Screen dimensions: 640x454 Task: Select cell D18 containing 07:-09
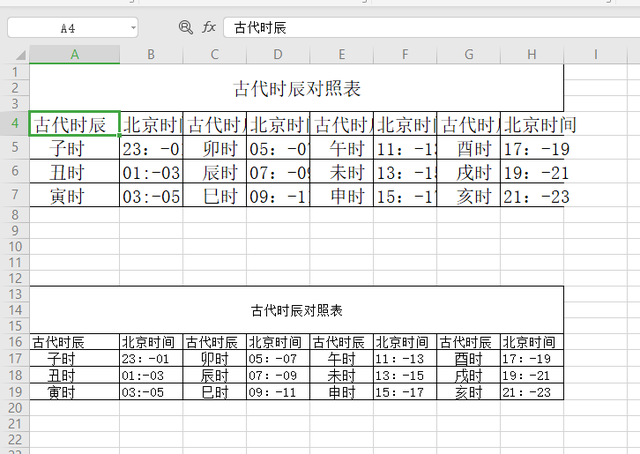[x=278, y=375]
